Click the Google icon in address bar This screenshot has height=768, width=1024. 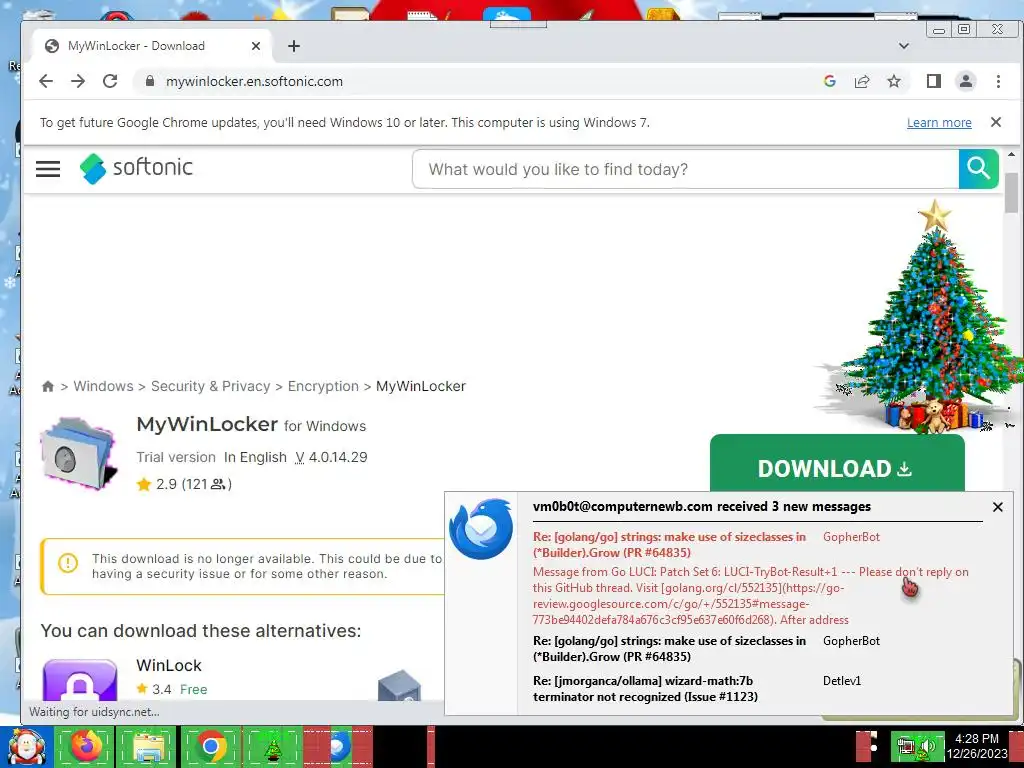point(829,81)
